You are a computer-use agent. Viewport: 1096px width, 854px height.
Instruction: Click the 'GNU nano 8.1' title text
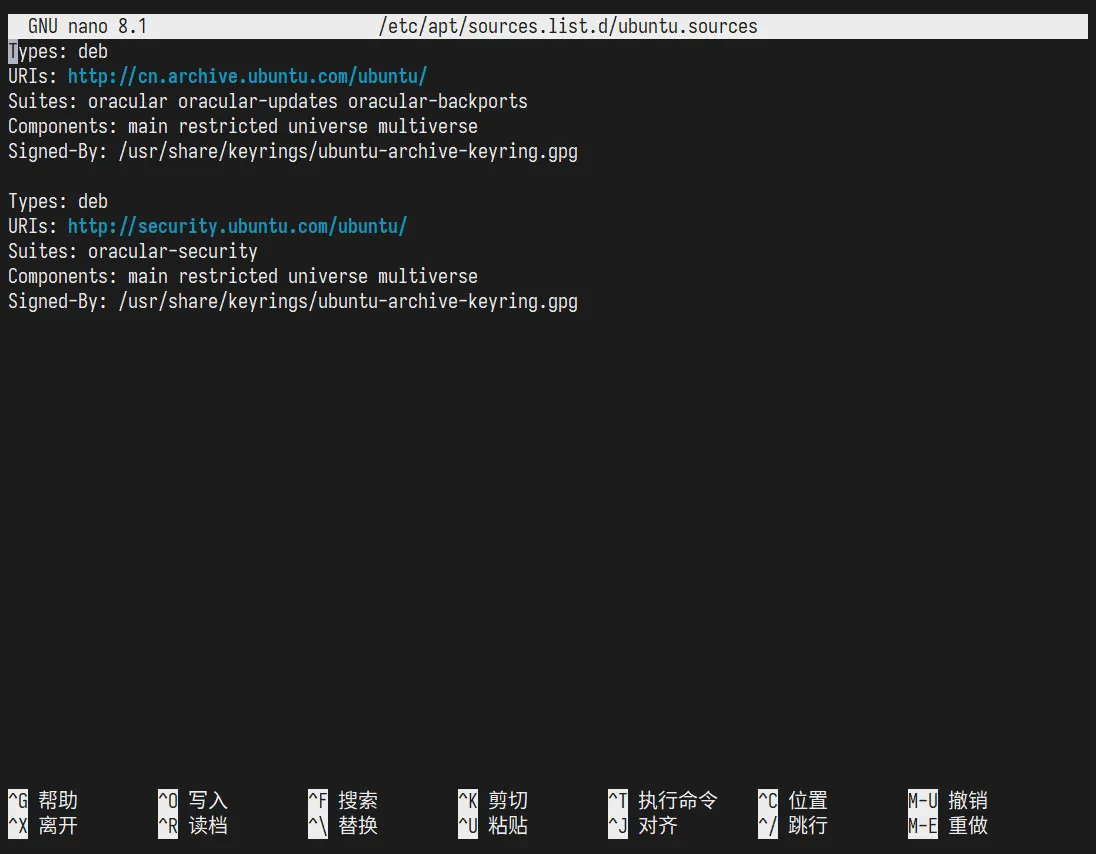point(87,27)
